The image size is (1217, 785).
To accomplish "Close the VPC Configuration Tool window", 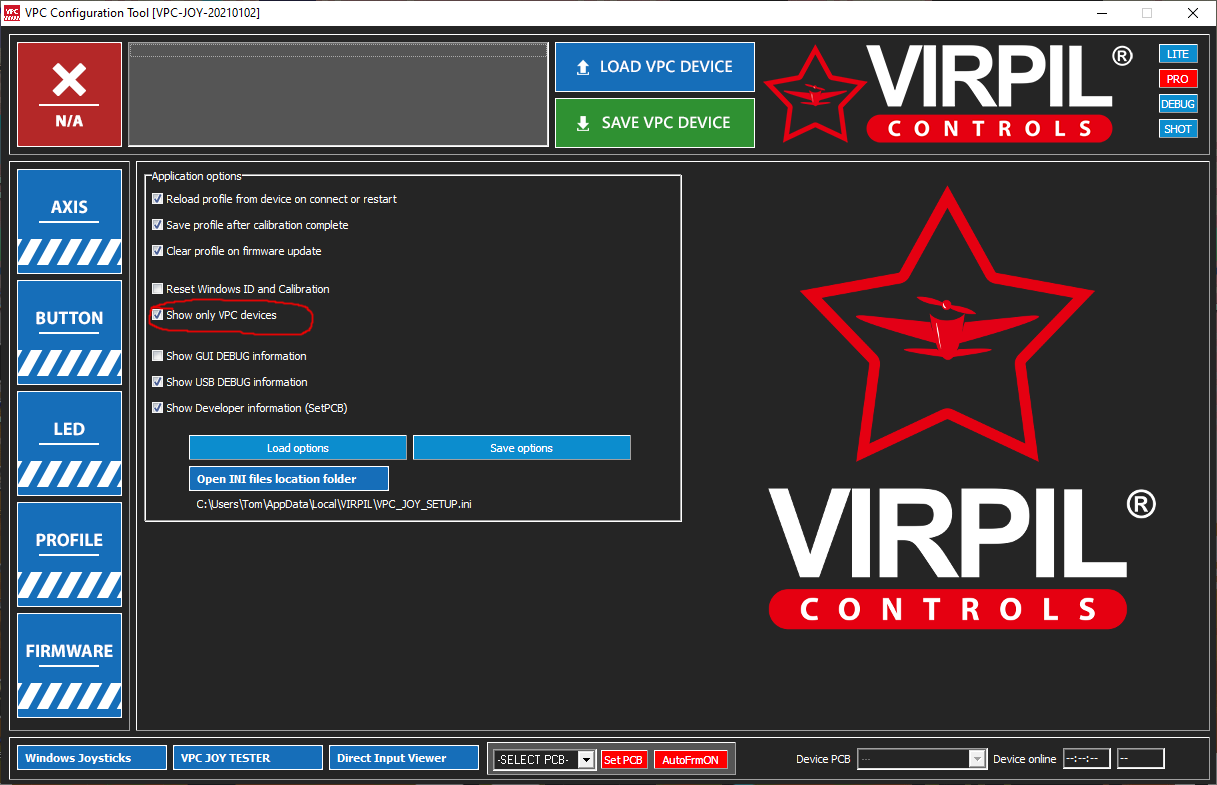I will point(1192,13).
